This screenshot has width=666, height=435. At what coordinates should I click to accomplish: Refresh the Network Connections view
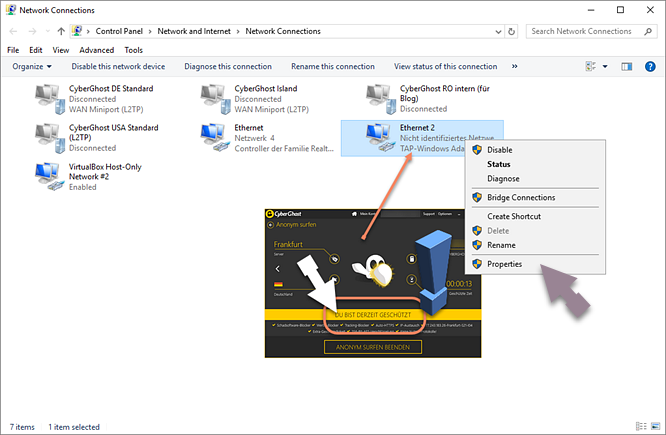tap(511, 31)
